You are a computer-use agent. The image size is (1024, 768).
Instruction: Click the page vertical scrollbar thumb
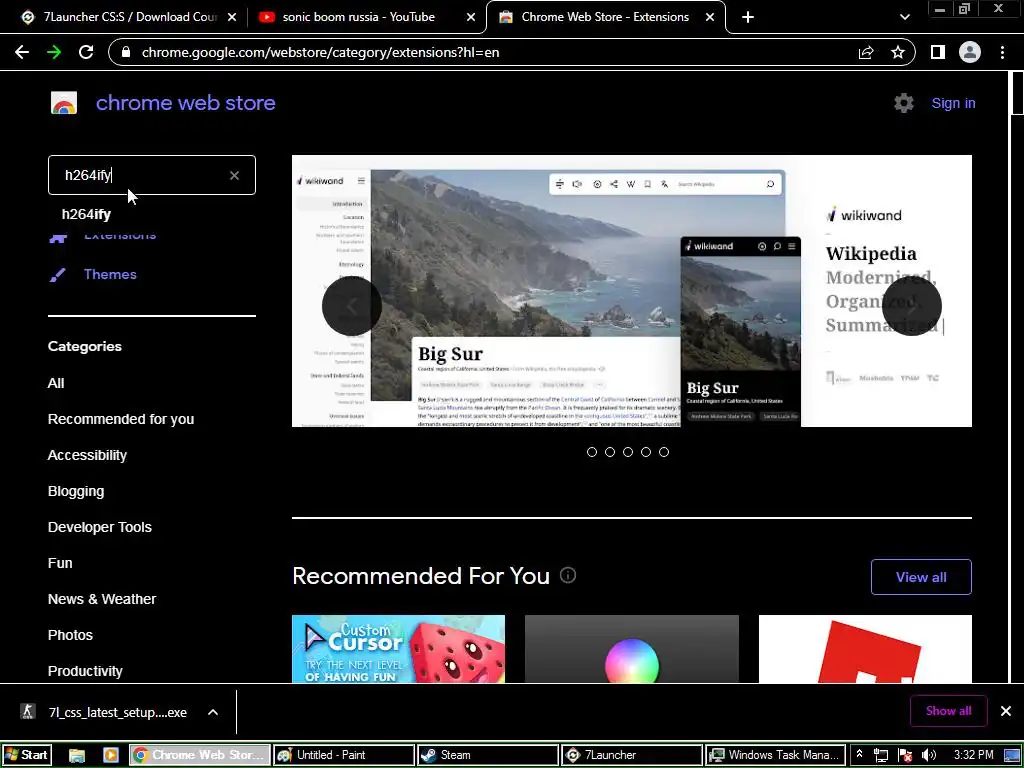coord(1017,93)
